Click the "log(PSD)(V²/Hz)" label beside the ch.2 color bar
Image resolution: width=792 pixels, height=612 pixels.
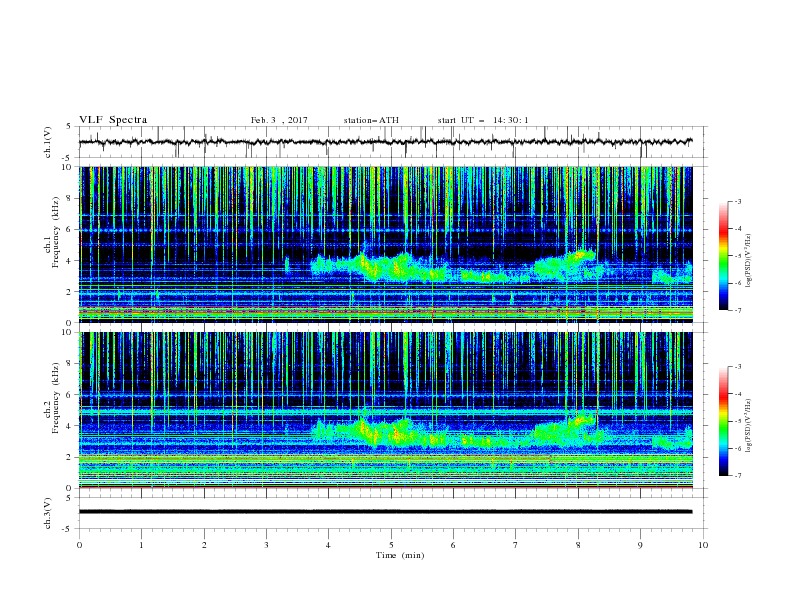tap(749, 426)
